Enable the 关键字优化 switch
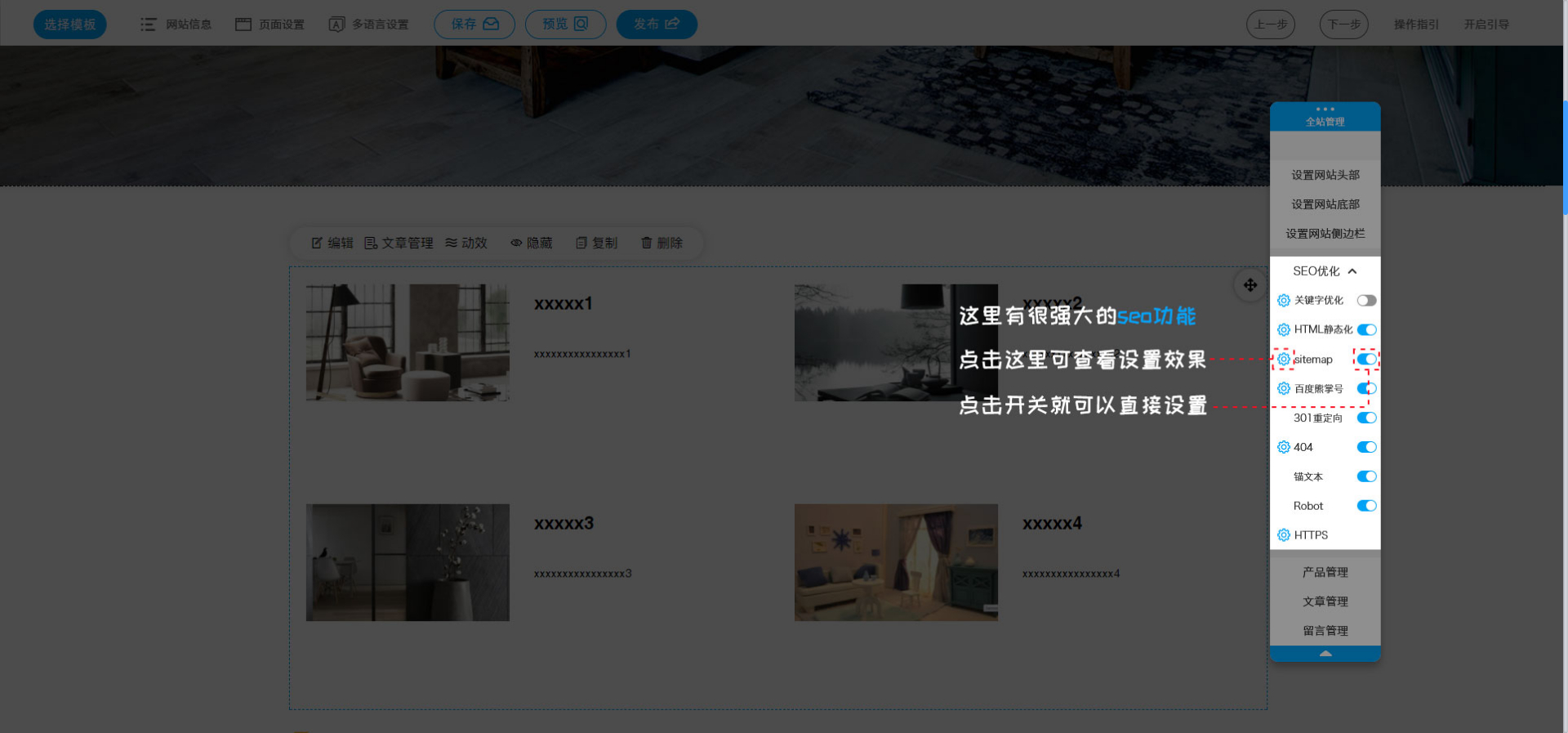This screenshot has width=1568, height=733. point(1366,301)
